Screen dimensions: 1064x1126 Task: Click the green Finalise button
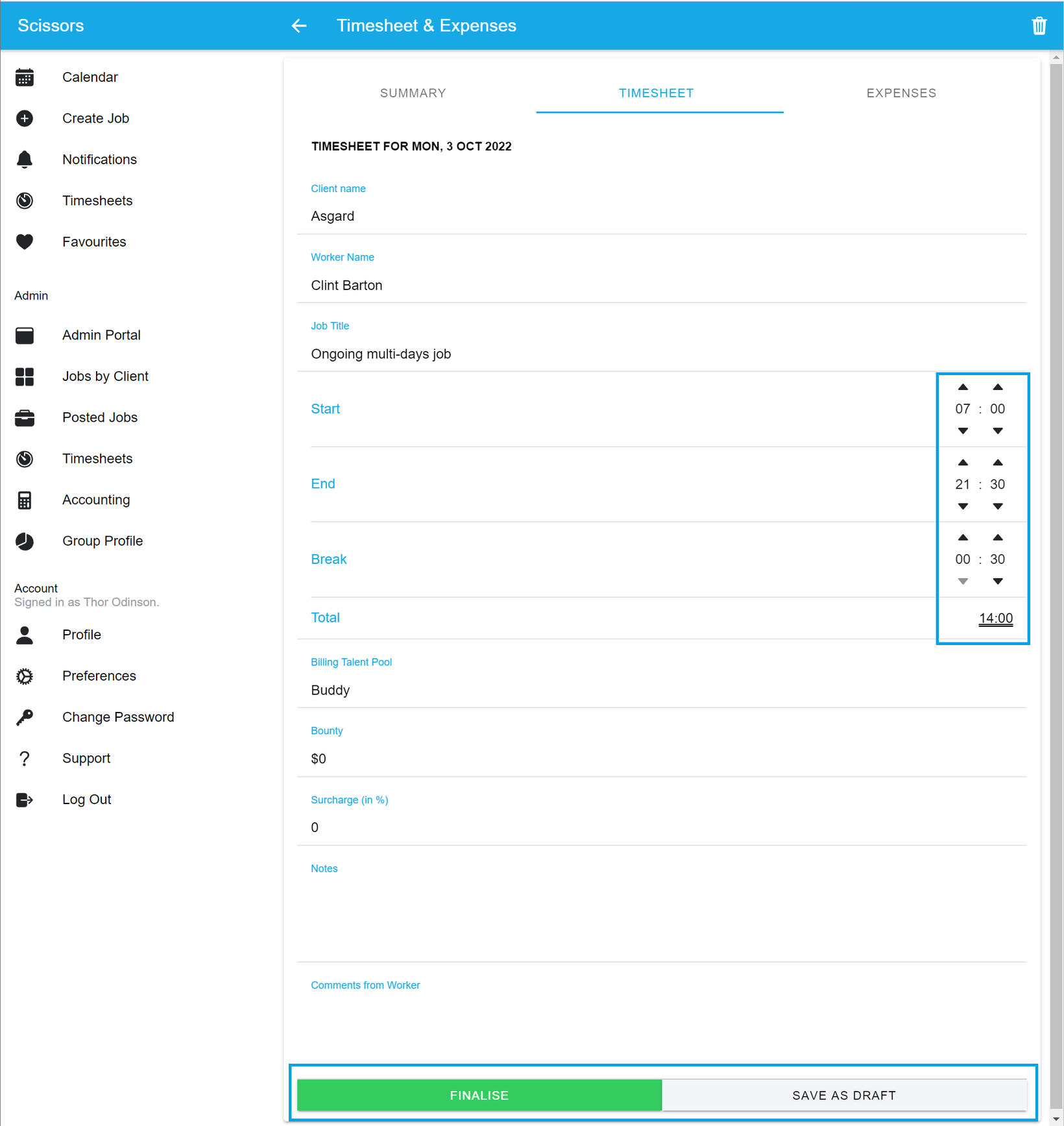coord(479,1095)
